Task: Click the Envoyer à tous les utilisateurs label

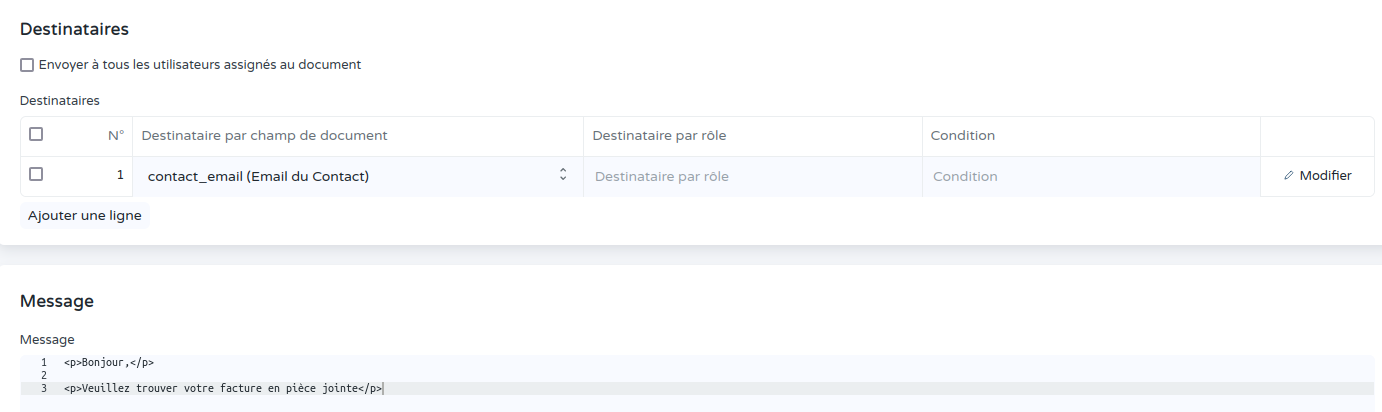Action: click(x=200, y=65)
